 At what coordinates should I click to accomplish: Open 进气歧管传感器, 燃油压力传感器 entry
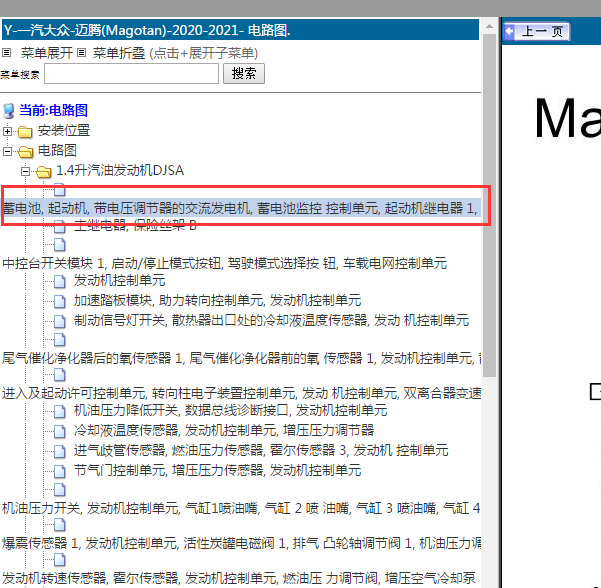click(261, 450)
